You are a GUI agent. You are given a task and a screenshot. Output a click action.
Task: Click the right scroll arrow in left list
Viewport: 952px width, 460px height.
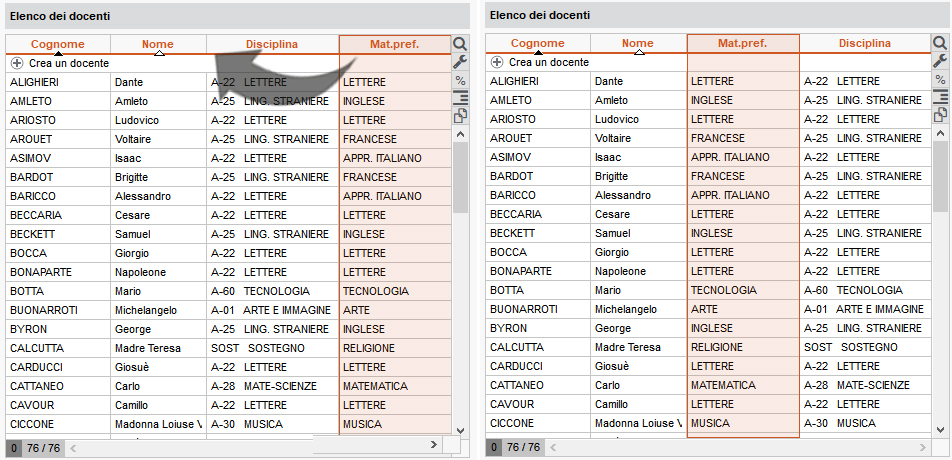[x=434, y=445]
